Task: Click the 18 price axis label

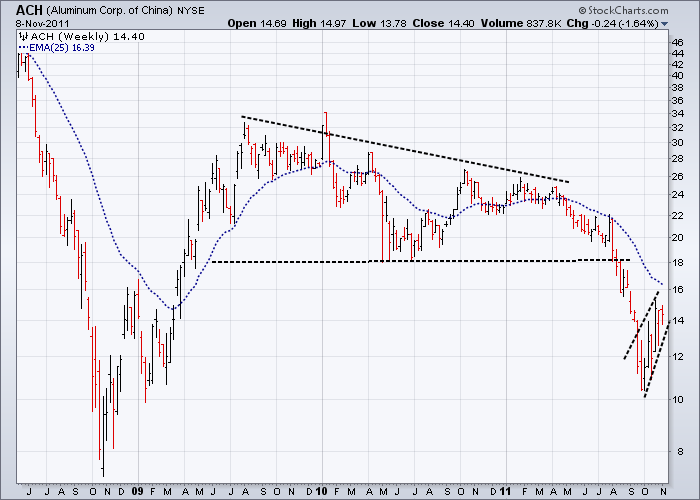Action: click(678, 262)
